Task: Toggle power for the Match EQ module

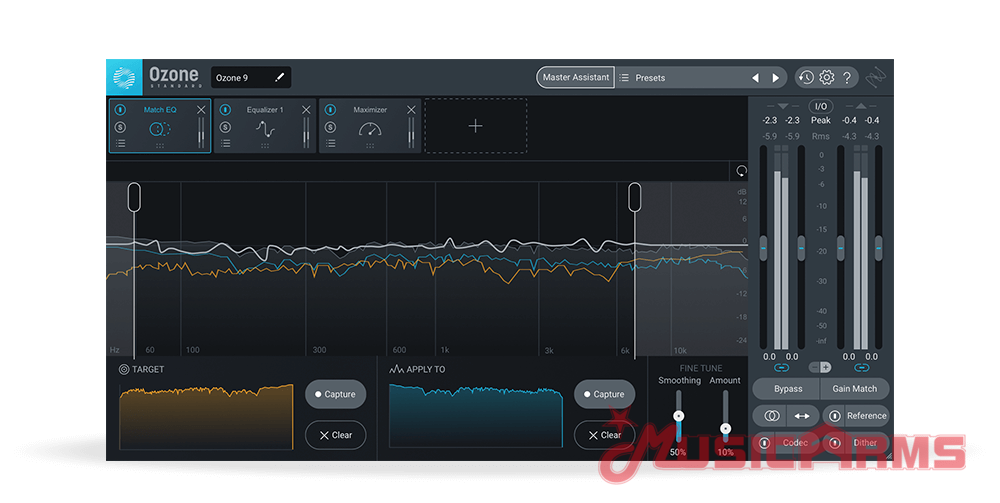Action: pos(120,110)
